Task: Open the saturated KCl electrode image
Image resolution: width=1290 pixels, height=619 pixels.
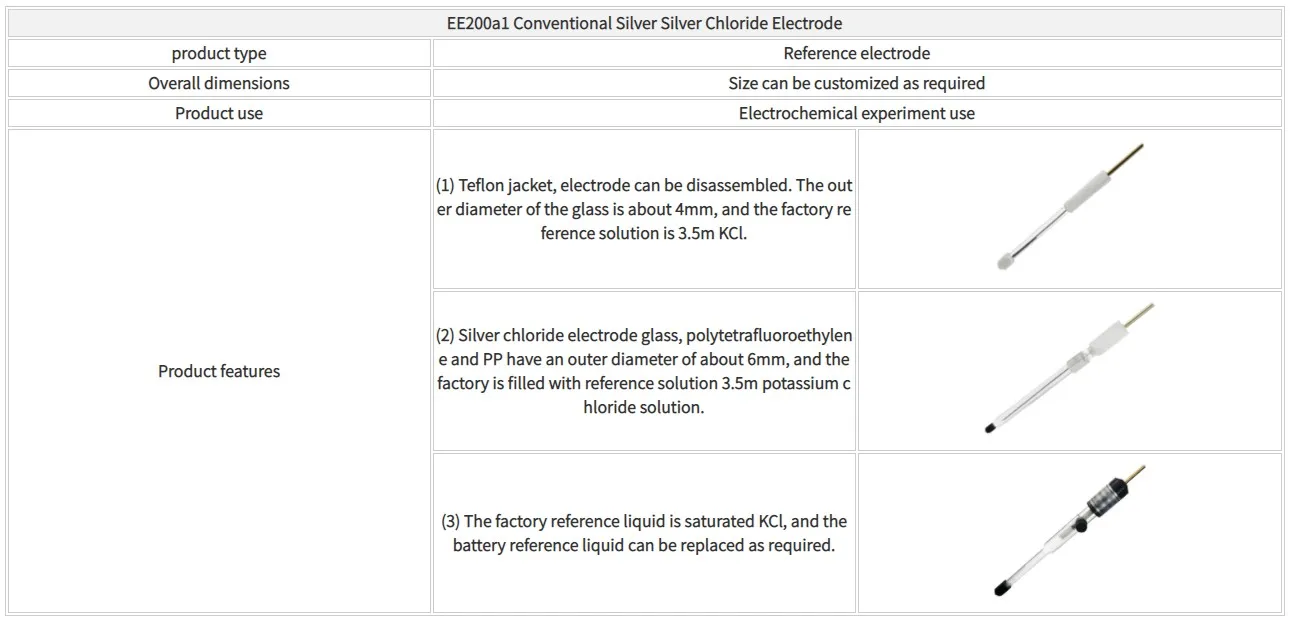Action: [x=1069, y=533]
